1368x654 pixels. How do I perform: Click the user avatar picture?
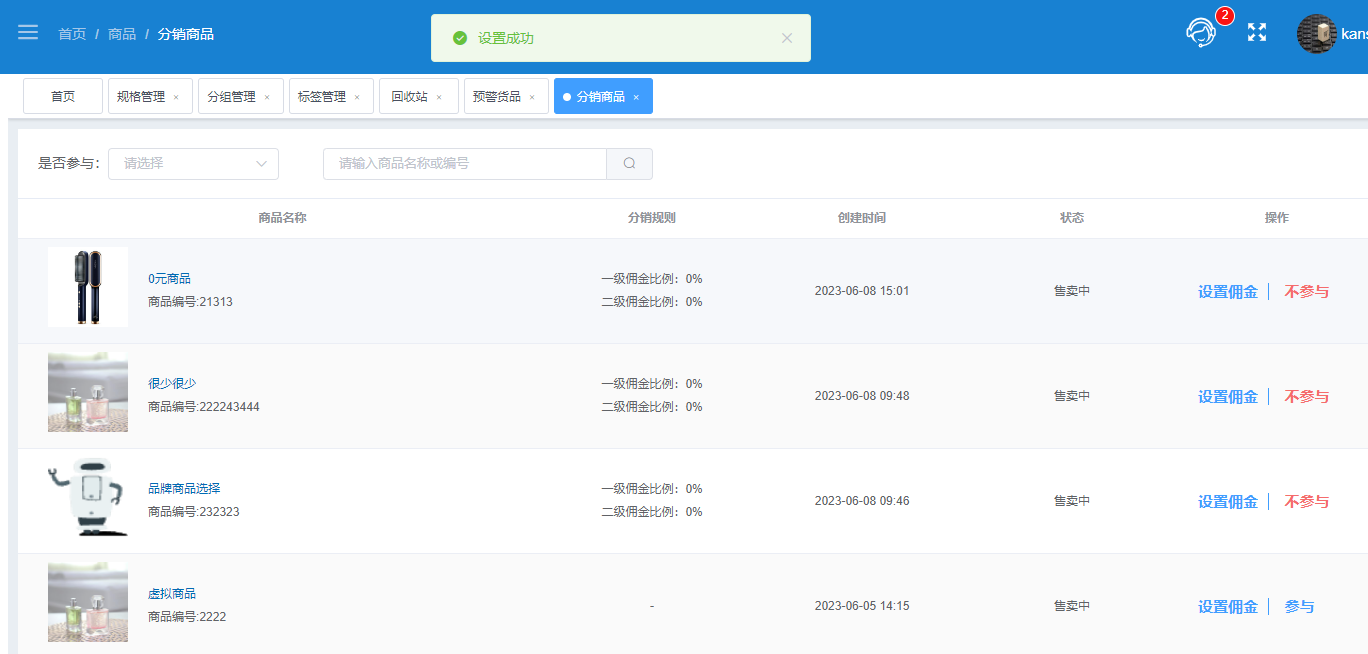(1317, 34)
